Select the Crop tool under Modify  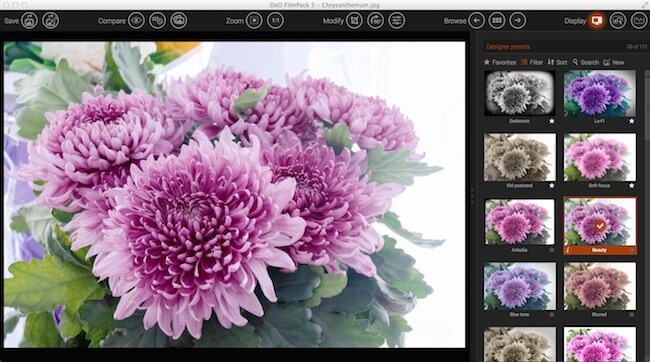(354, 20)
